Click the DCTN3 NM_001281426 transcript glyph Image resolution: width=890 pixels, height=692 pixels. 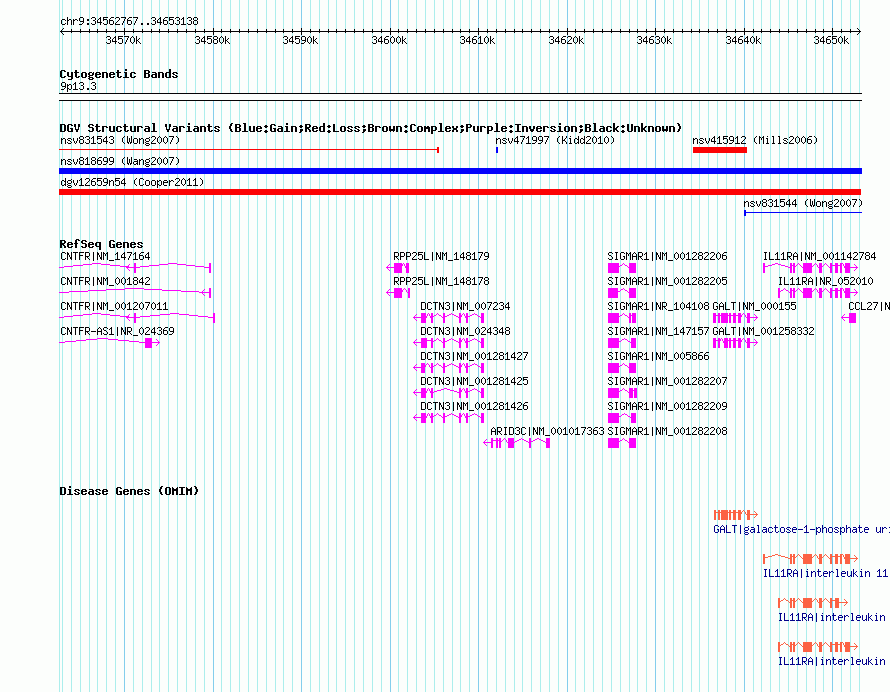(449, 418)
